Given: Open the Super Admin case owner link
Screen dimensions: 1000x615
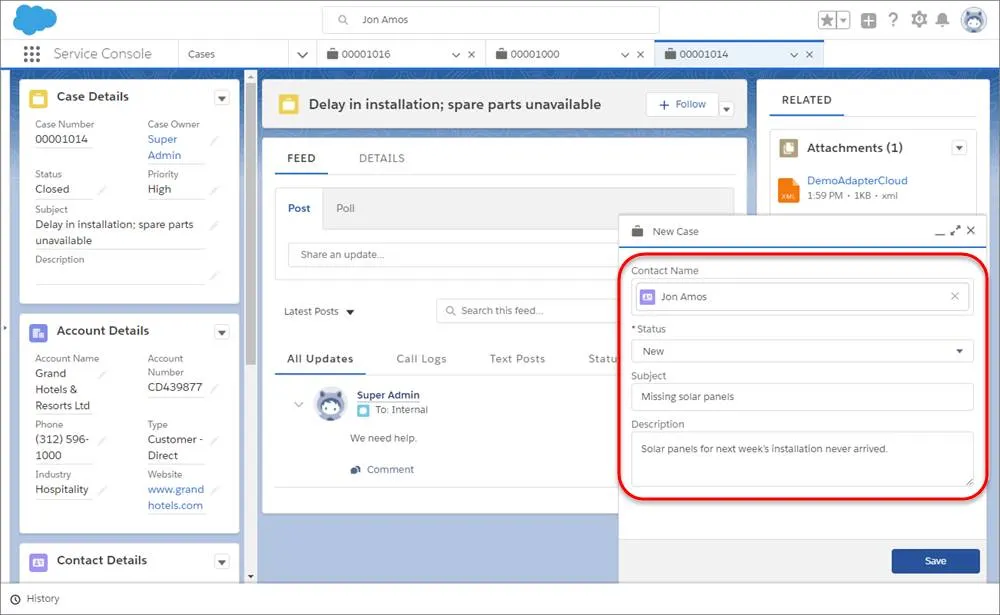Looking at the screenshot, I should tap(165, 147).
